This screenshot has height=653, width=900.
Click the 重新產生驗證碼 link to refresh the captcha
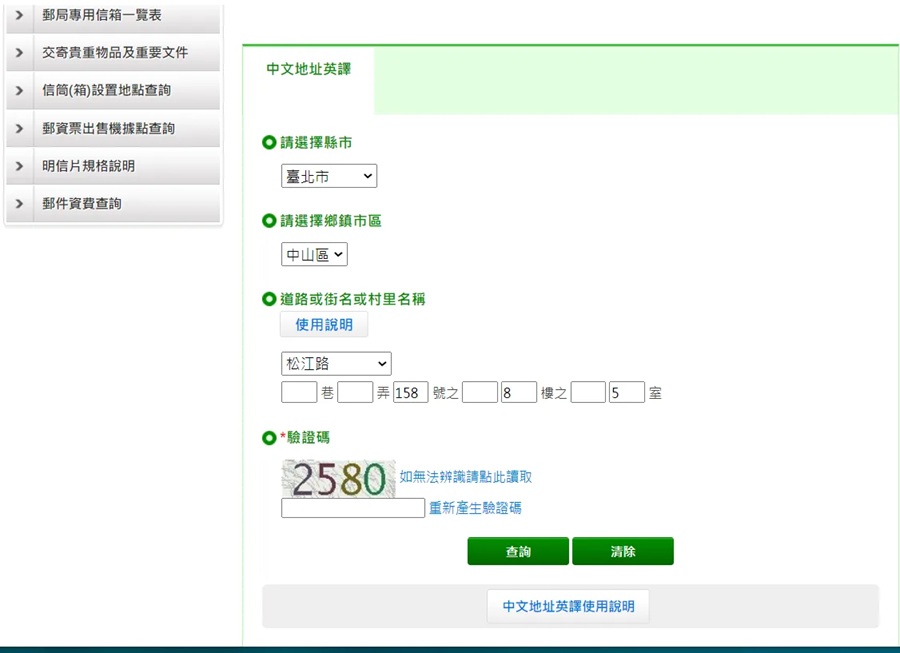(x=475, y=508)
